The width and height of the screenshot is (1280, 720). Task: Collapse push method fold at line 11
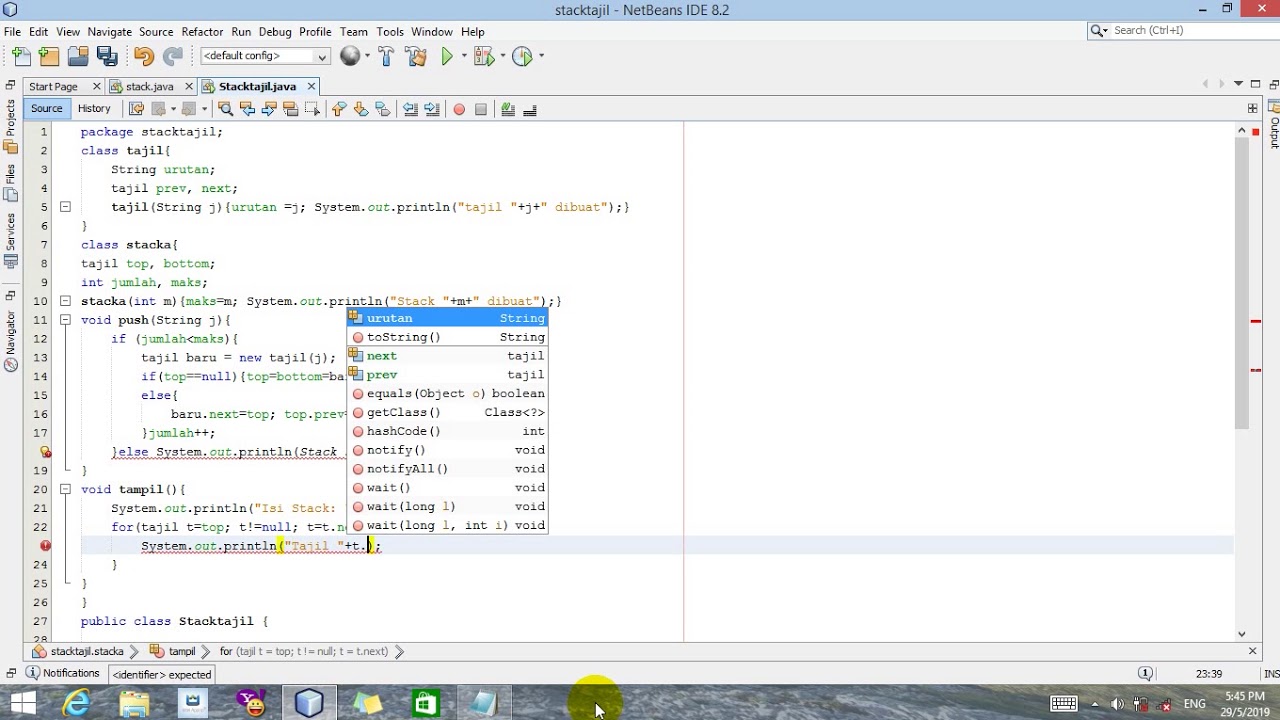coord(65,320)
